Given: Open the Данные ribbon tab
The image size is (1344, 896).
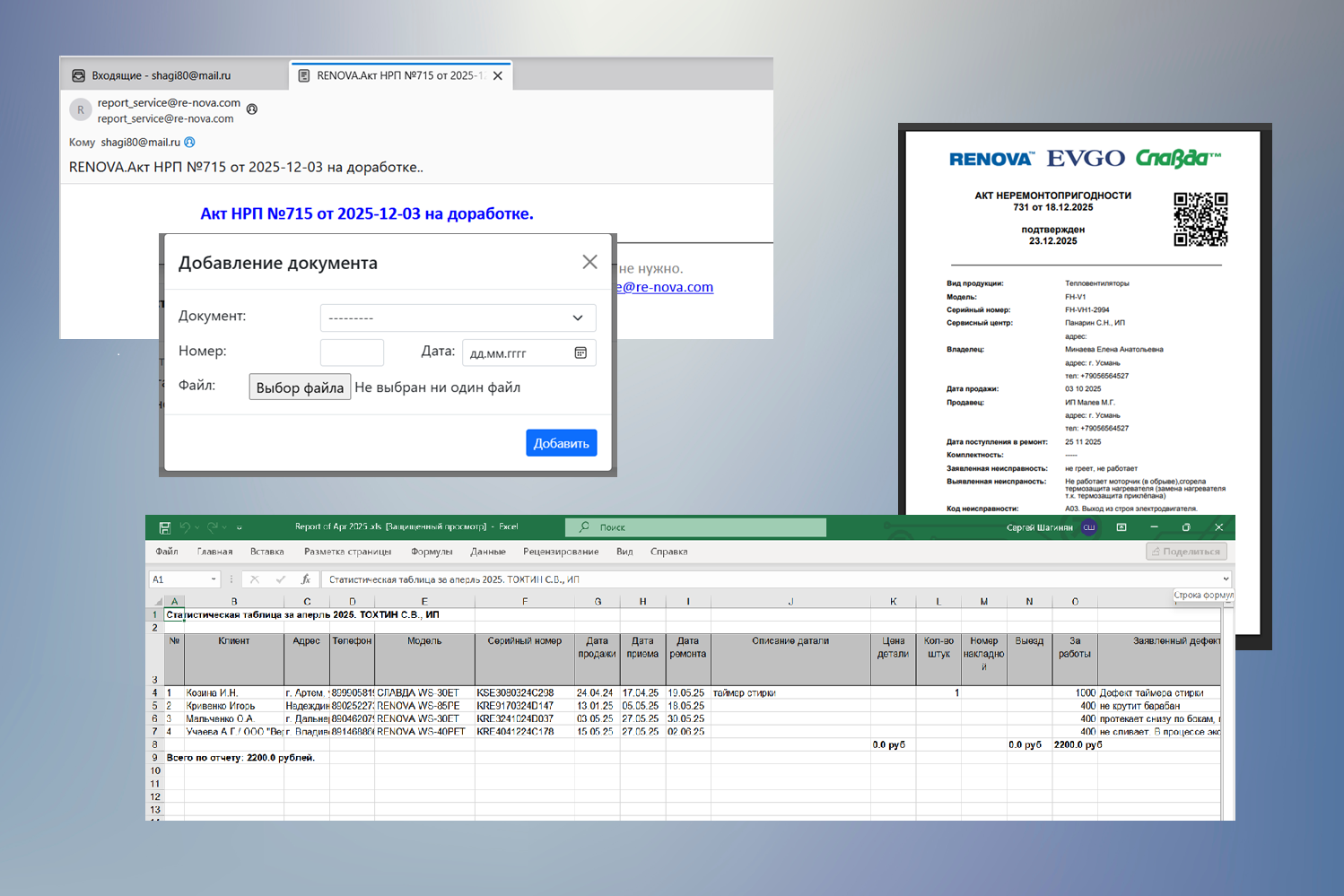Looking at the screenshot, I should pyautogui.click(x=488, y=552).
